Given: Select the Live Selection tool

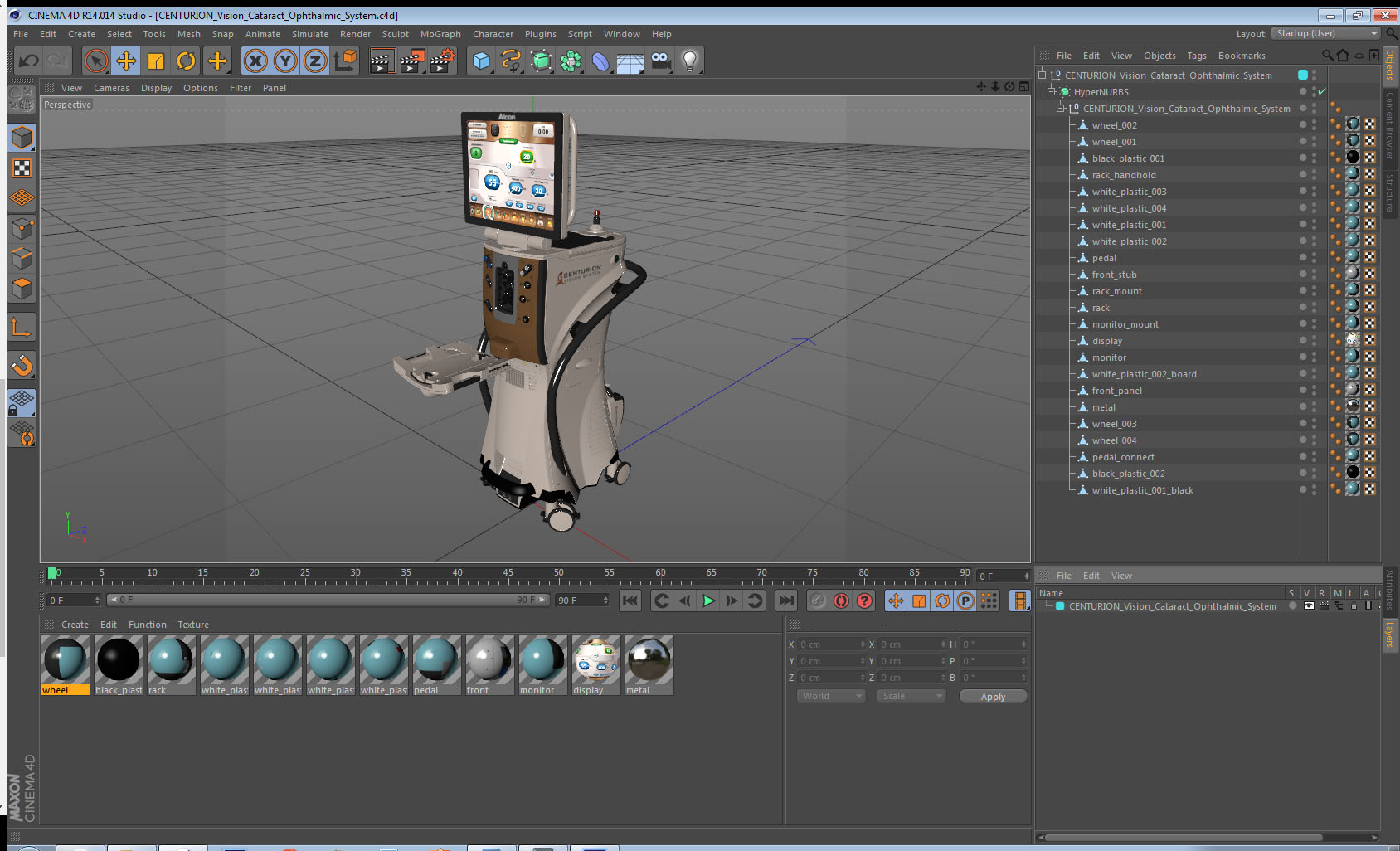Looking at the screenshot, I should point(96,61).
